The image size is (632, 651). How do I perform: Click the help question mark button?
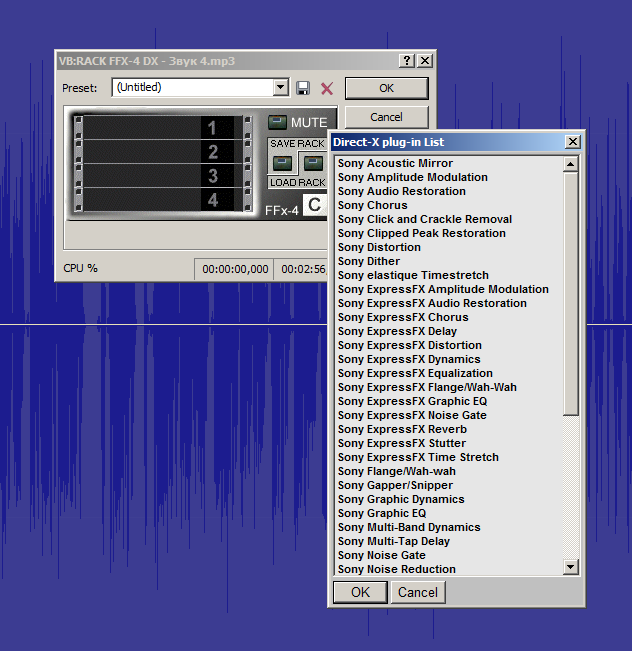(x=407, y=61)
